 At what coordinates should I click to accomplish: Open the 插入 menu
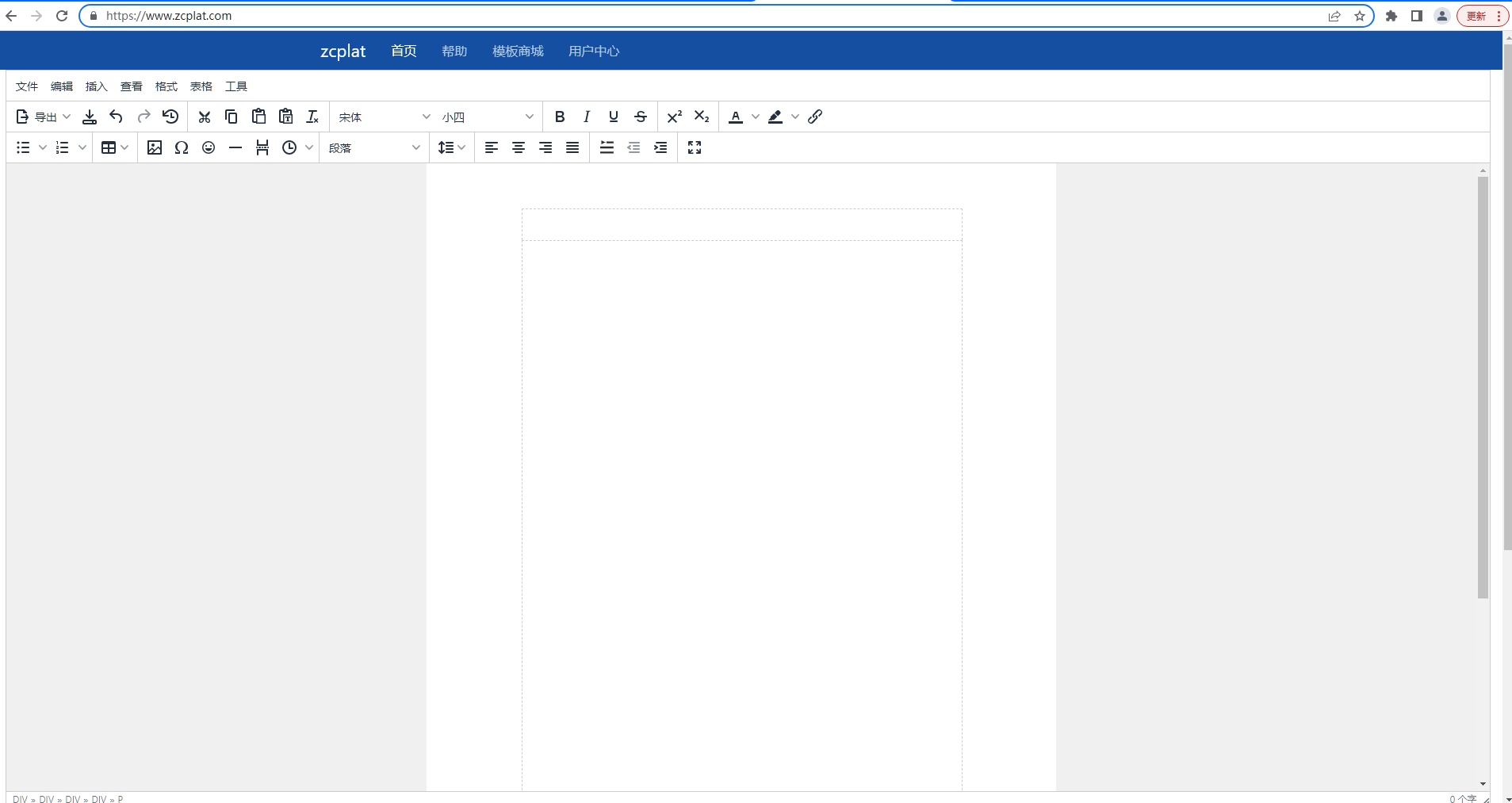97,86
